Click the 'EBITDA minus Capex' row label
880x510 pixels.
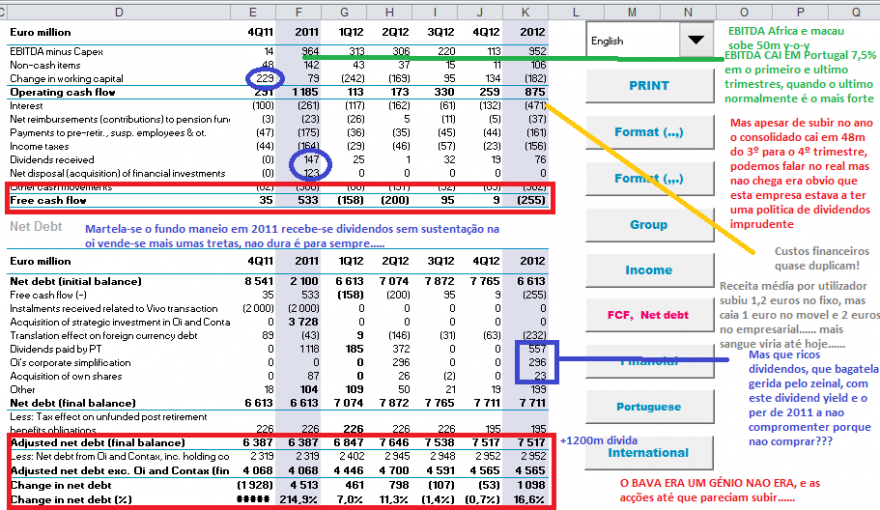click(x=56, y=52)
